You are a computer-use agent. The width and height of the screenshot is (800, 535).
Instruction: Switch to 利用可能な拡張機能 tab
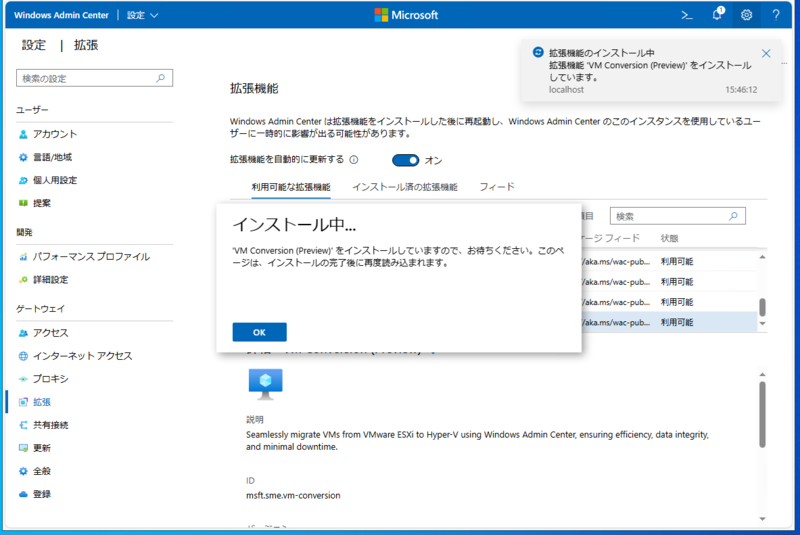(291, 187)
